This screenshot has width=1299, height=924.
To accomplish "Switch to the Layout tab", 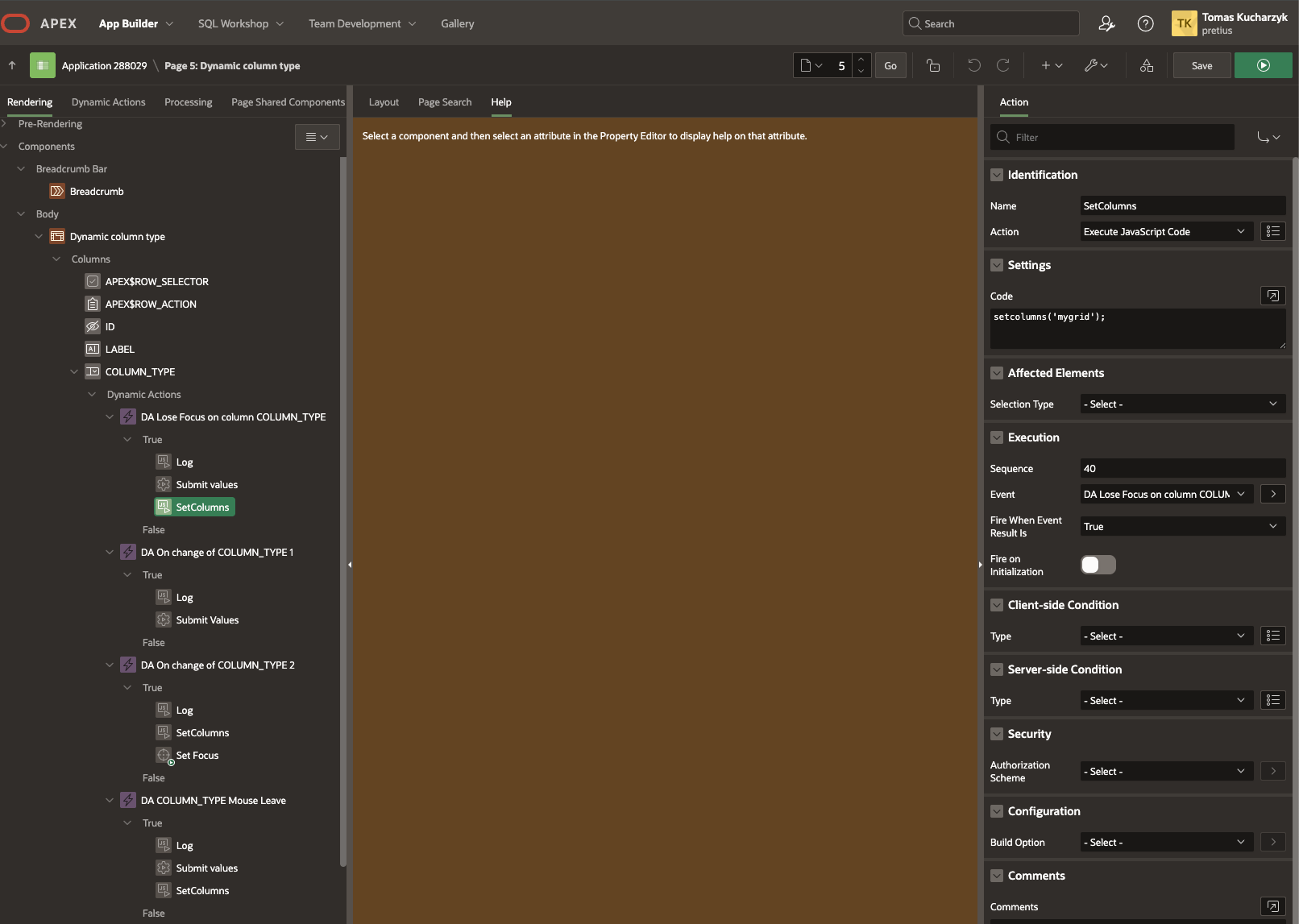I will [384, 102].
